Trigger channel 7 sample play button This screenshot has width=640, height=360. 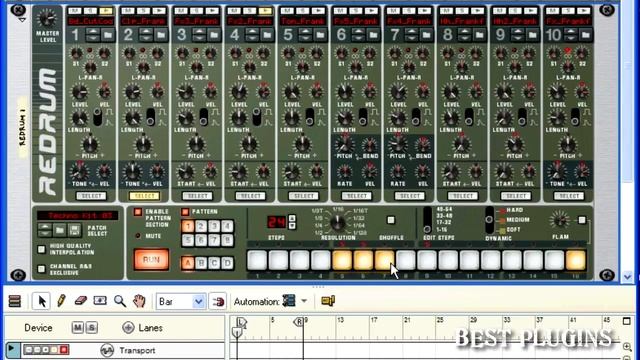pos(424,11)
